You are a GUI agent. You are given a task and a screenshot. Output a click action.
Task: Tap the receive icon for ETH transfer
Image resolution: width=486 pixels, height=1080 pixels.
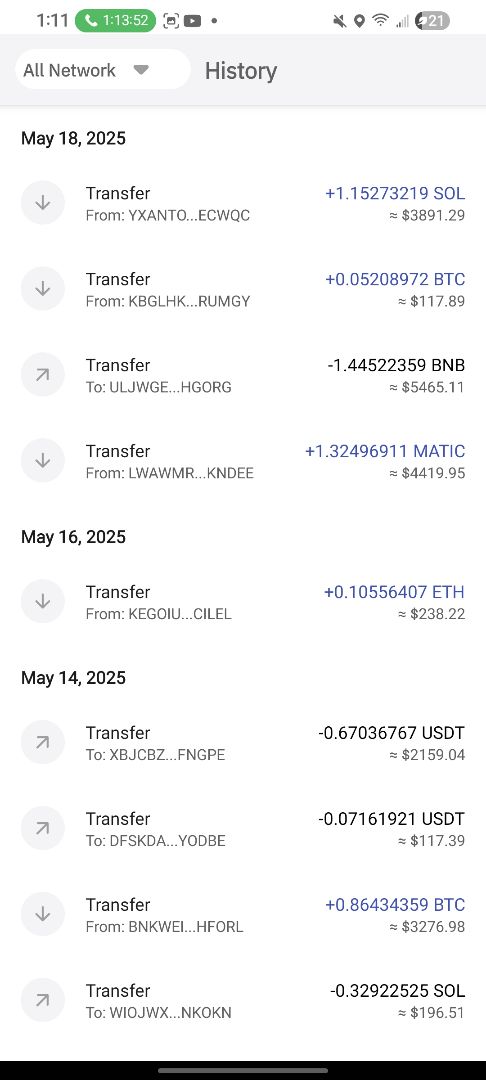click(x=43, y=601)
